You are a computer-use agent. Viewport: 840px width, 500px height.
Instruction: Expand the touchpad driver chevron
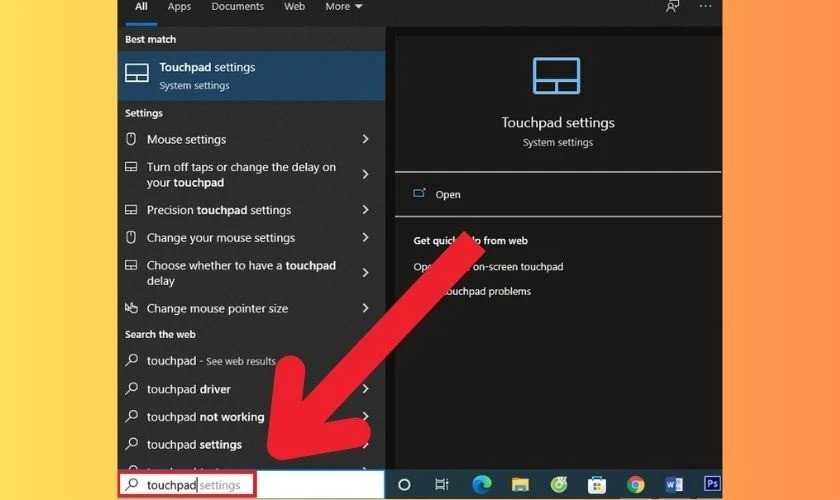pyautogui.click(x=365, y=389)
